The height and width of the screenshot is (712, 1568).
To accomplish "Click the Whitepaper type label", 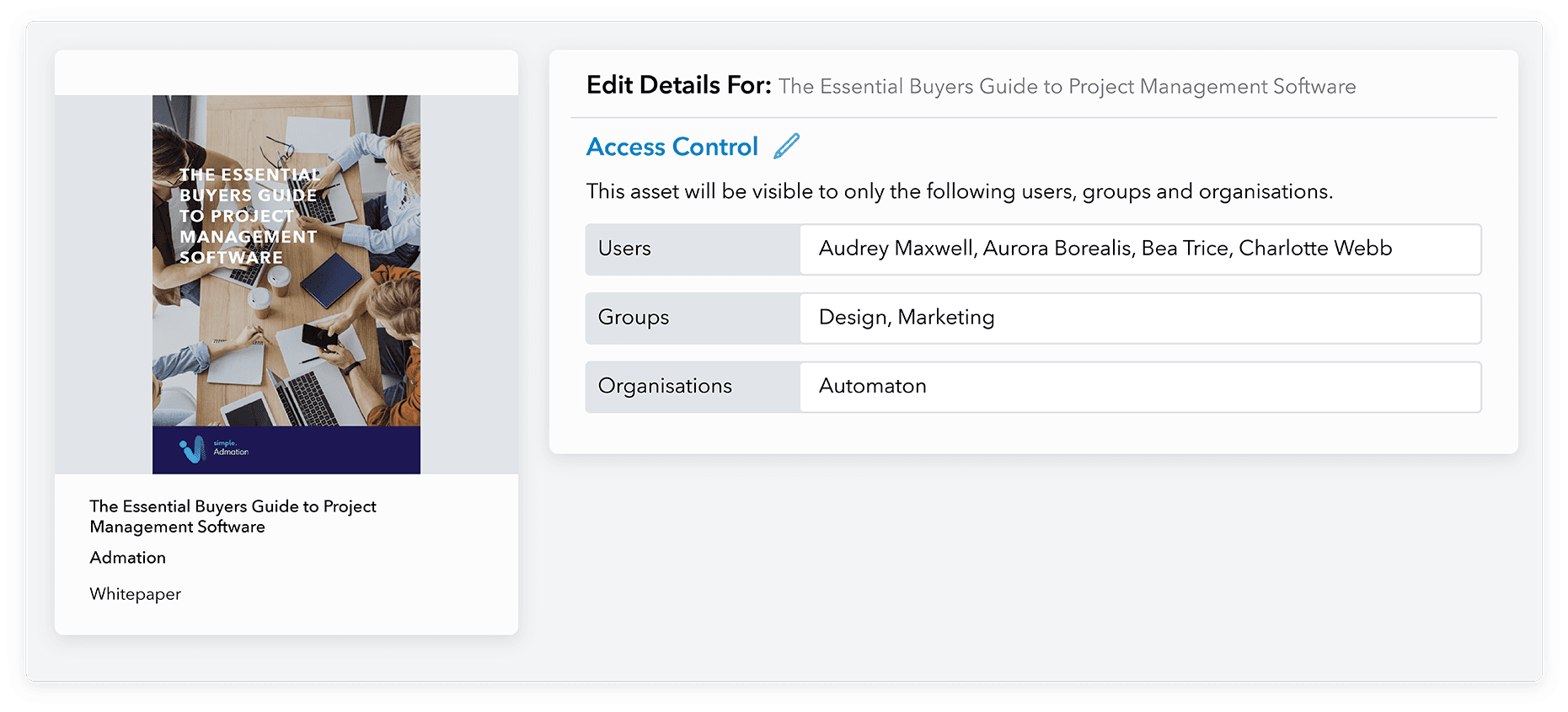I will tap(135, 594).
